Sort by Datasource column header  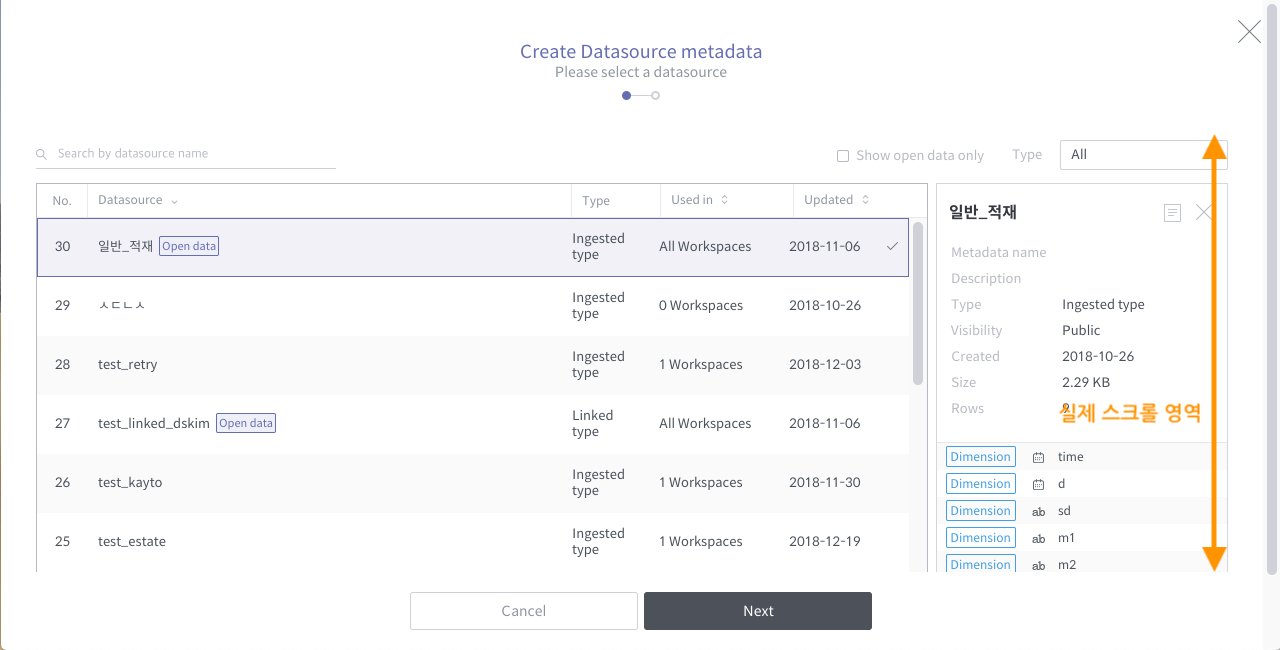click(x=138, y=200)
